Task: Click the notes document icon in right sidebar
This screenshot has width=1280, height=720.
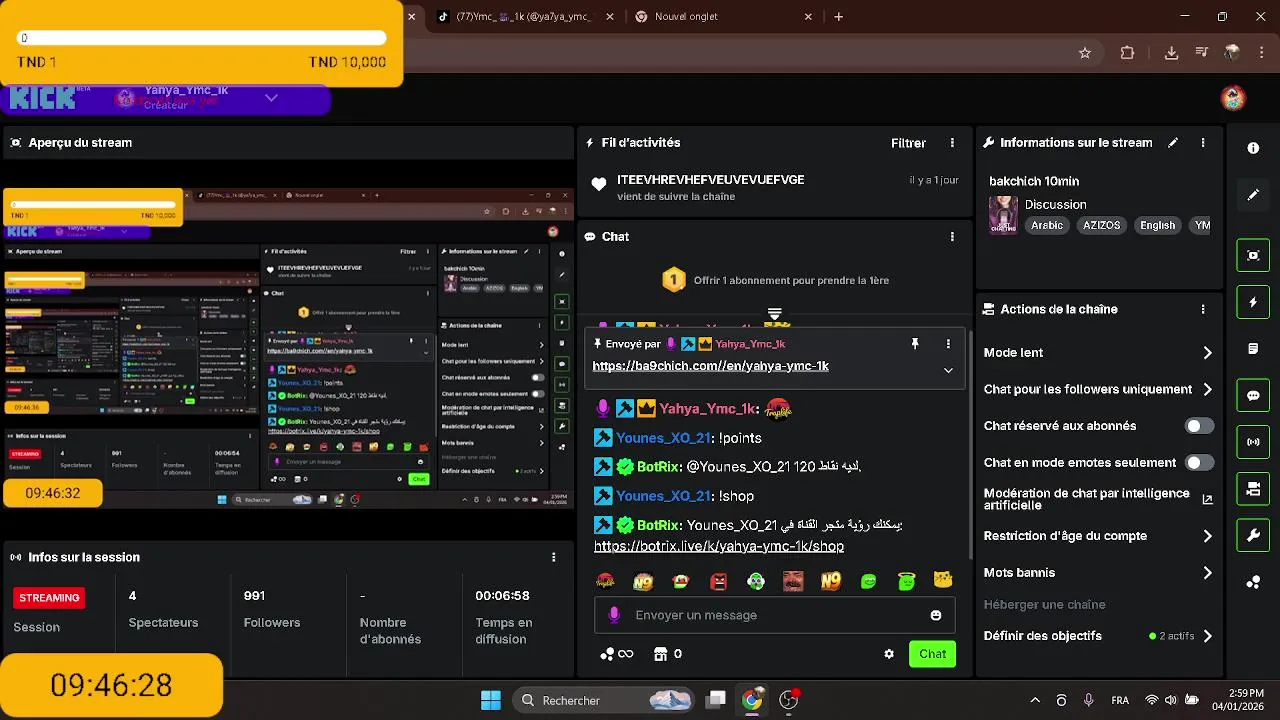Action: 1253,349
